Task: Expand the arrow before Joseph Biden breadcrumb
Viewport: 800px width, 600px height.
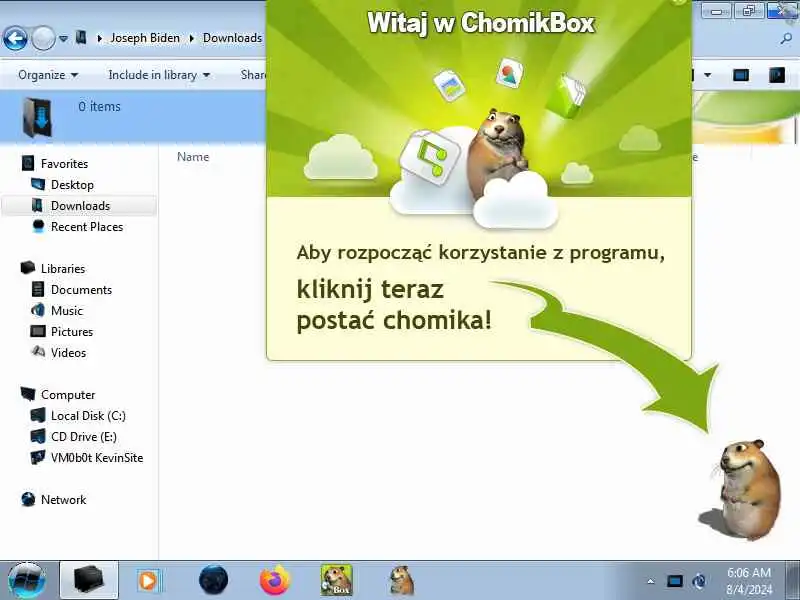Action: (99, 38)
